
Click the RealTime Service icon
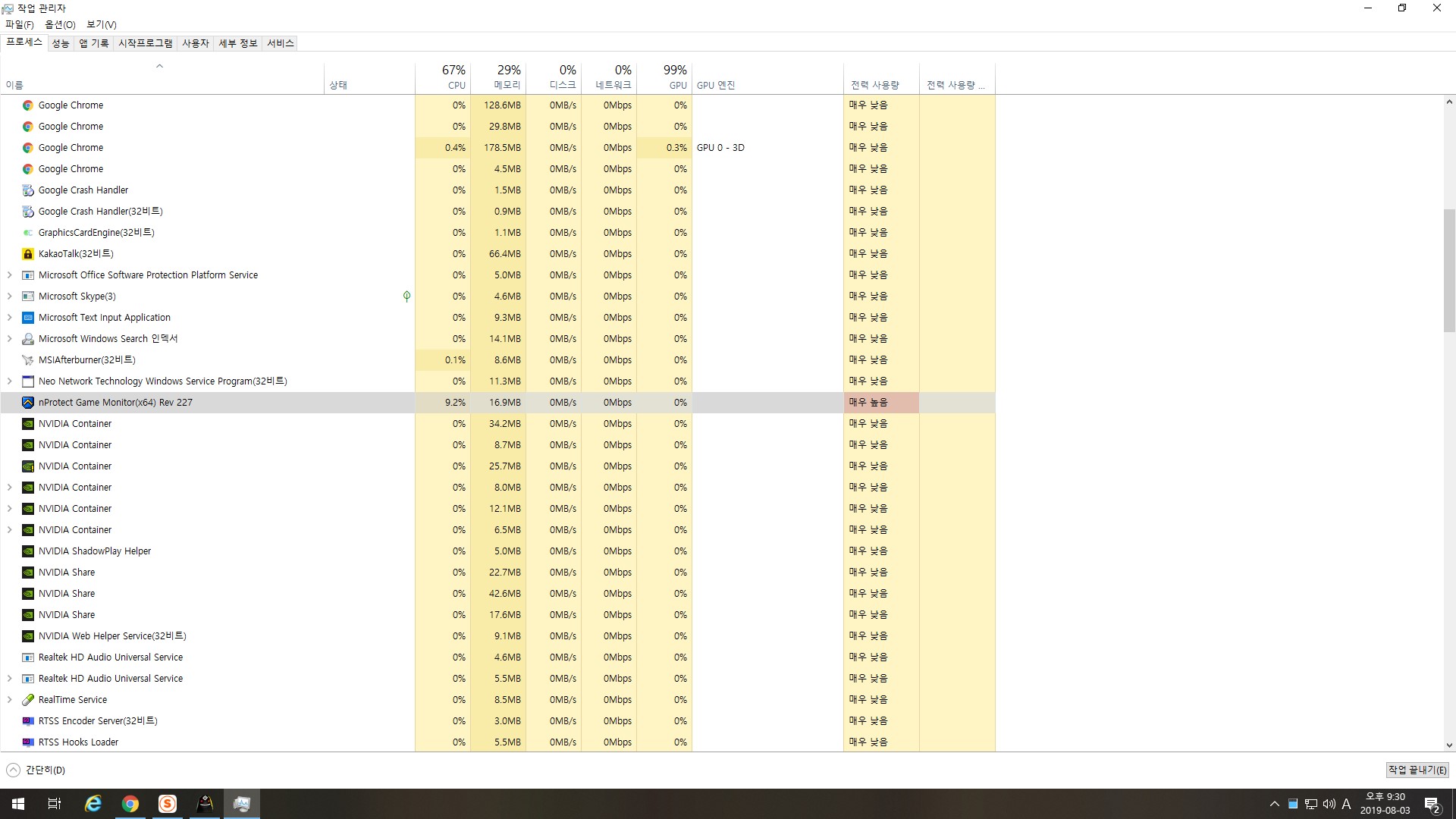(x=28, y=700)
